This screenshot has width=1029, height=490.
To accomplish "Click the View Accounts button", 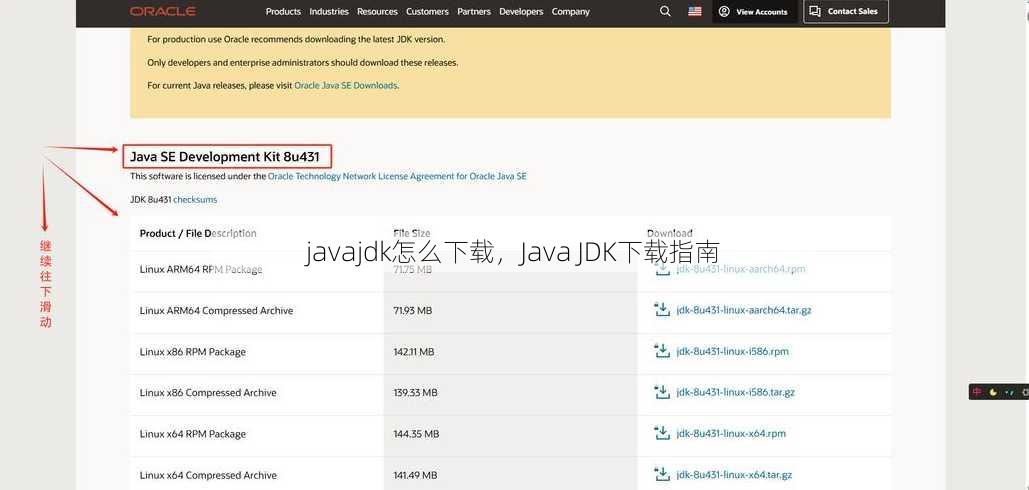I will (x=755, y=12).
